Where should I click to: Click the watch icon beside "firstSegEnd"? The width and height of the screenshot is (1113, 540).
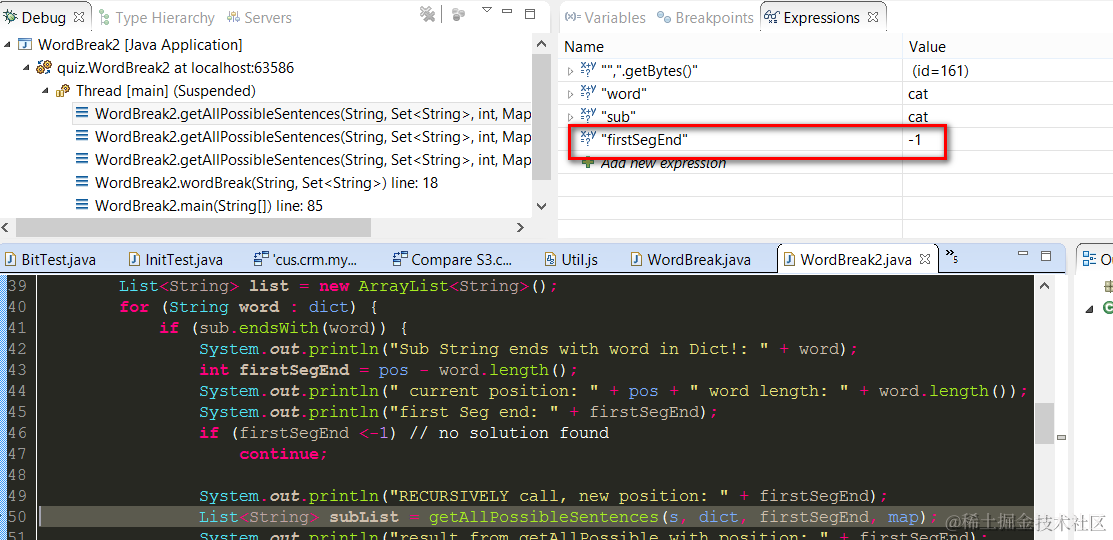click(588, 138)
